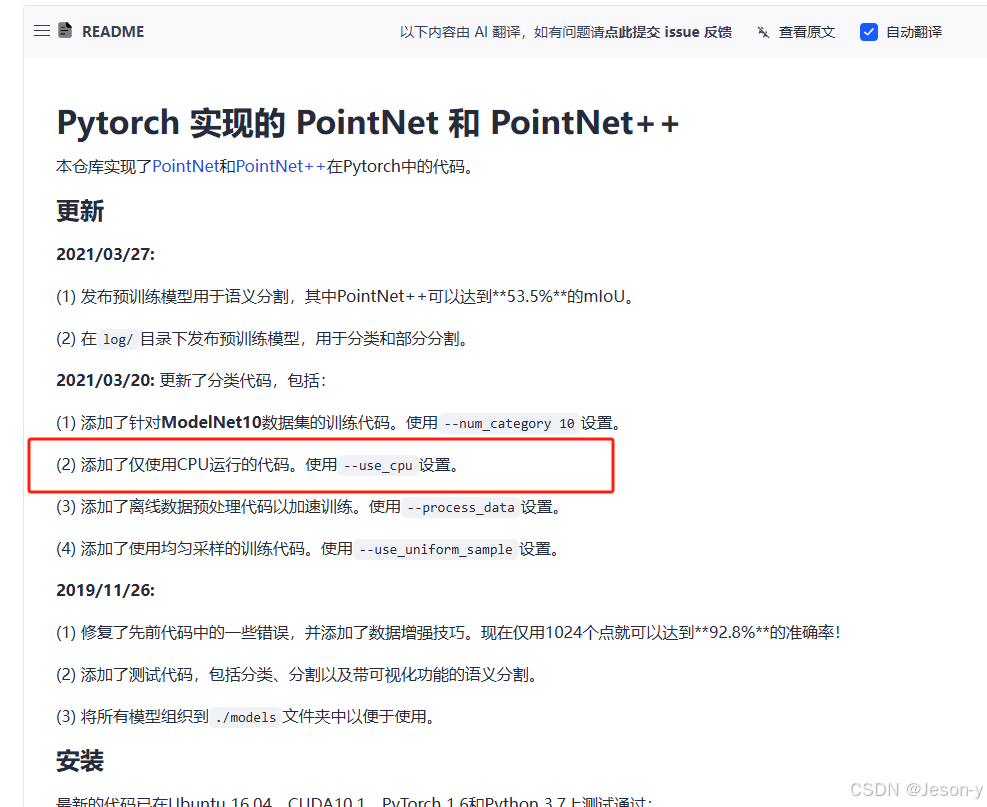987x807 pixels.
Task: Click the --use_cpu code snippet
Action: pos(377,465)
